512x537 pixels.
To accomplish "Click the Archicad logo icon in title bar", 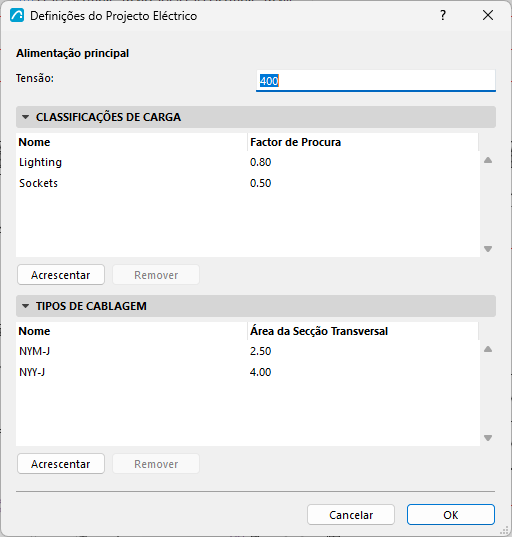I will 17,16.
